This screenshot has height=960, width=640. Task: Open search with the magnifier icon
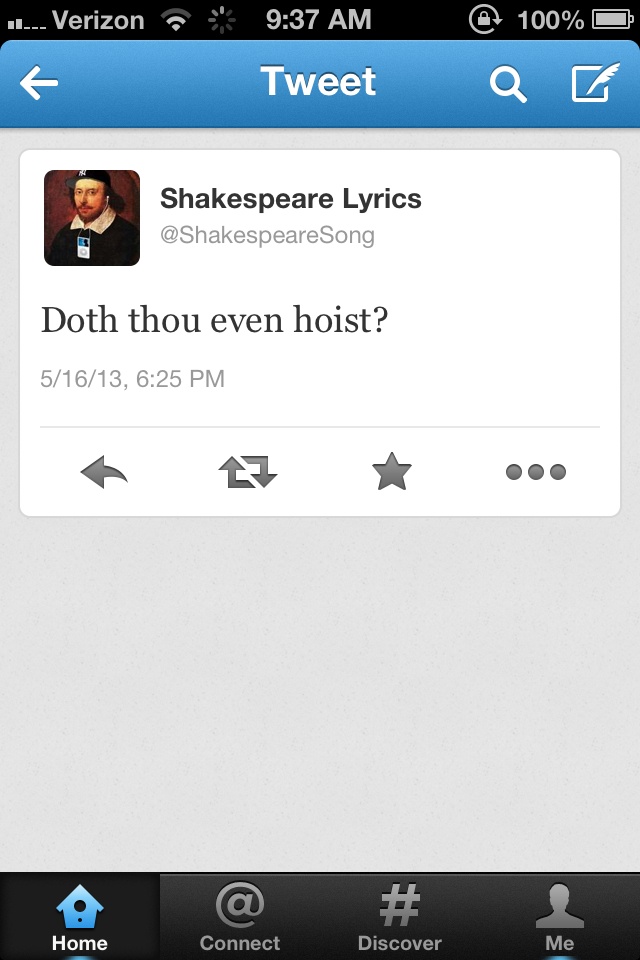(508, 84)
